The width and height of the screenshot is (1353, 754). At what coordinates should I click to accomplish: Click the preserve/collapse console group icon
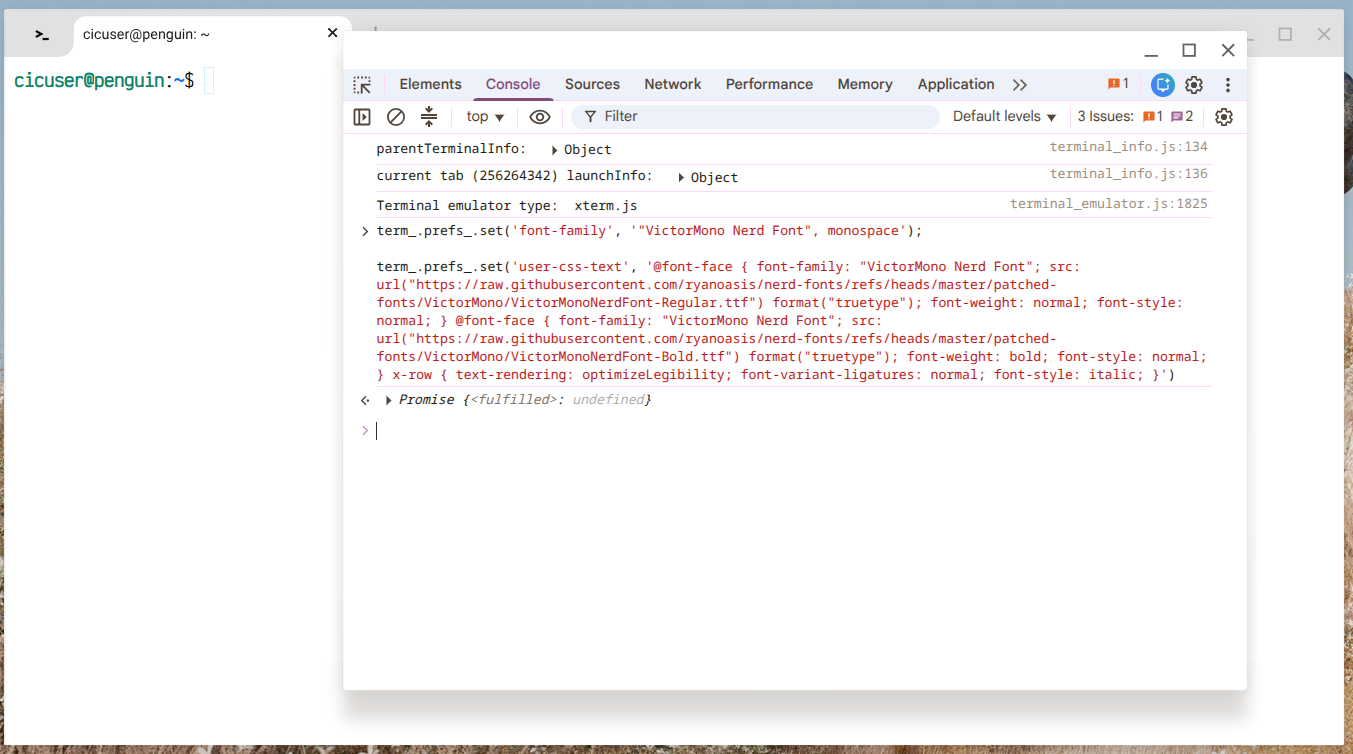pos(429,117)
